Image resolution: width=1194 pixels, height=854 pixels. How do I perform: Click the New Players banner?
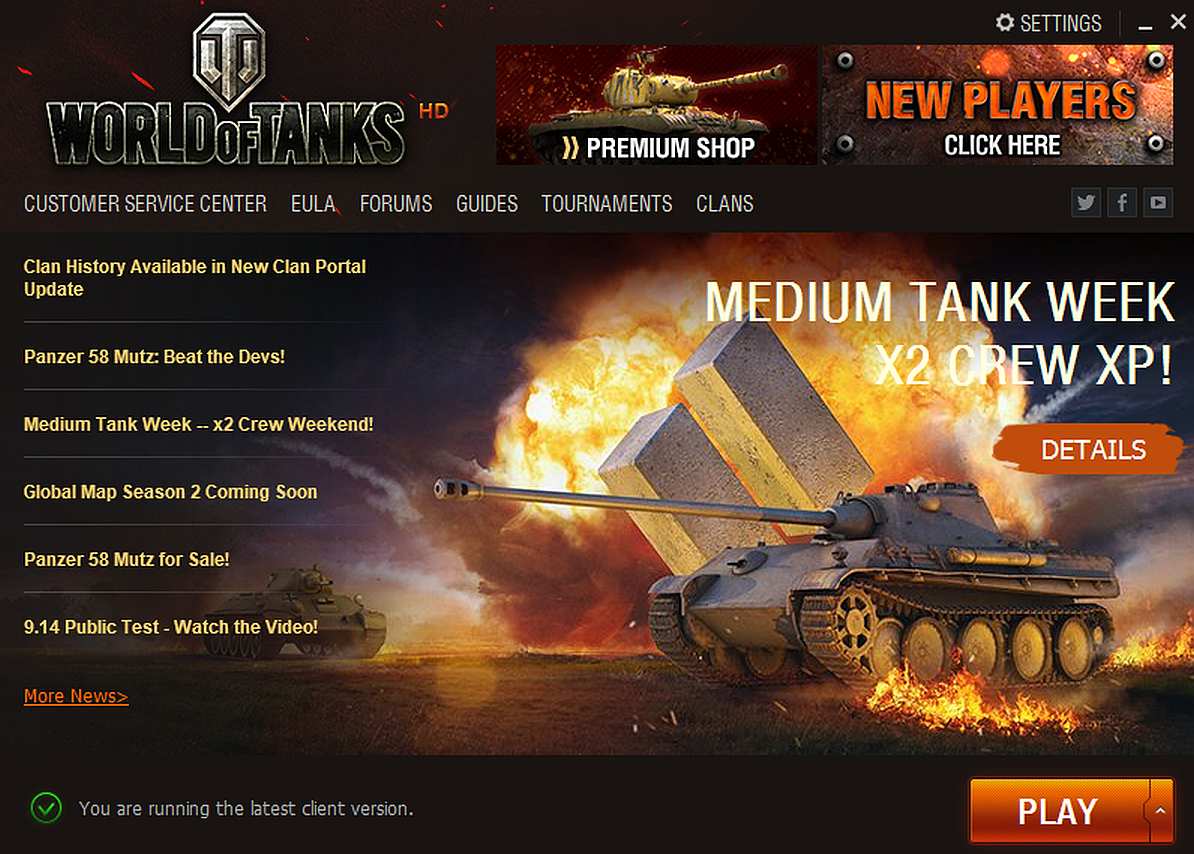point(998,105)
